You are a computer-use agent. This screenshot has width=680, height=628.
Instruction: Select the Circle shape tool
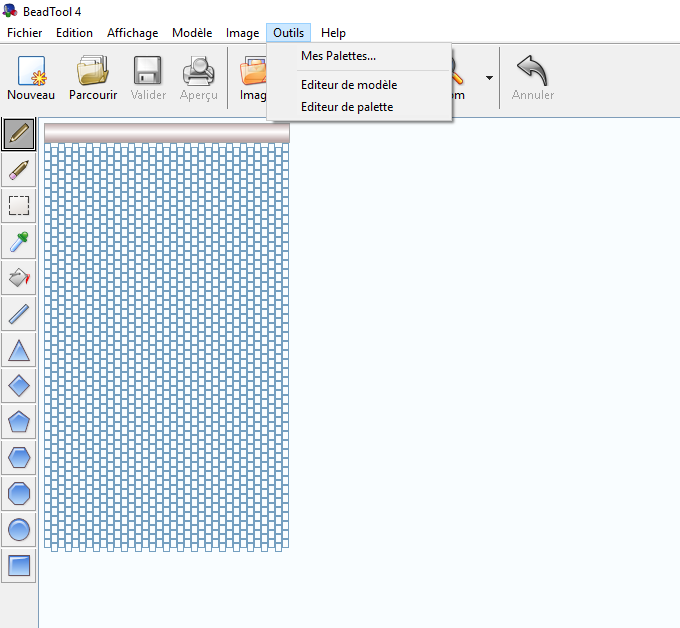click(x=19, y=529)
